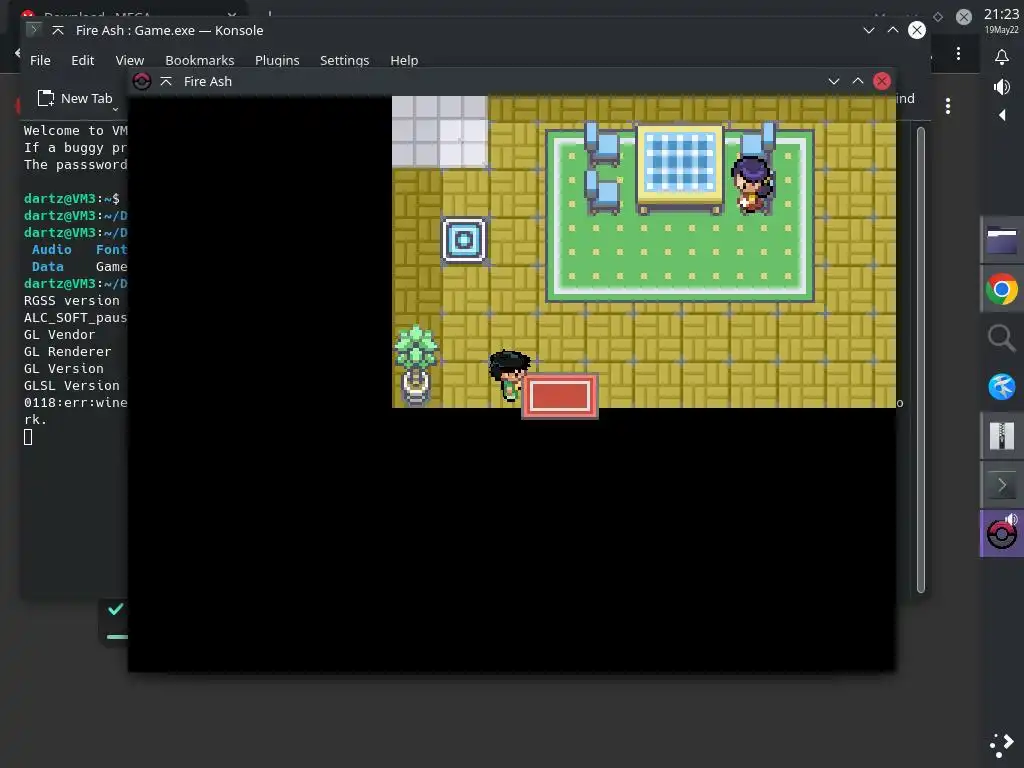Open the archive manager zipper icon

point(1002,436)
